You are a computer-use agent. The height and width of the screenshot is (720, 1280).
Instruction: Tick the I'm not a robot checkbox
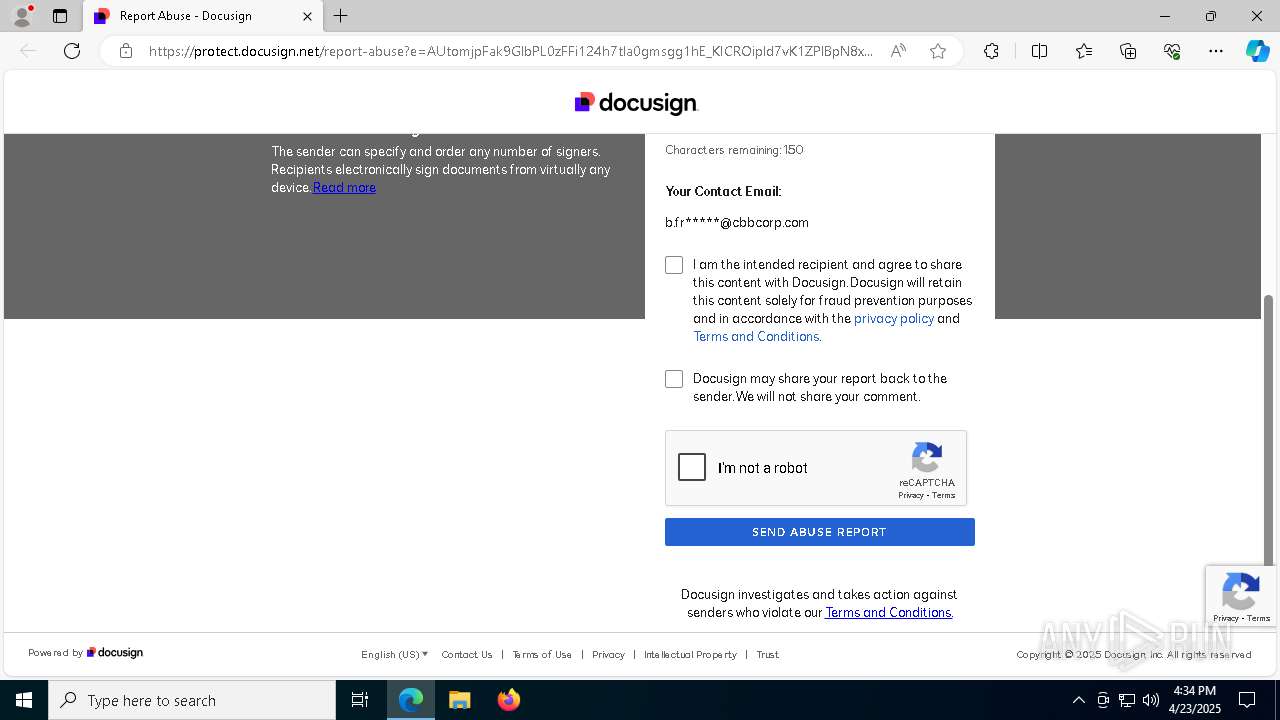pyautogui.click(x=692, y=467)
